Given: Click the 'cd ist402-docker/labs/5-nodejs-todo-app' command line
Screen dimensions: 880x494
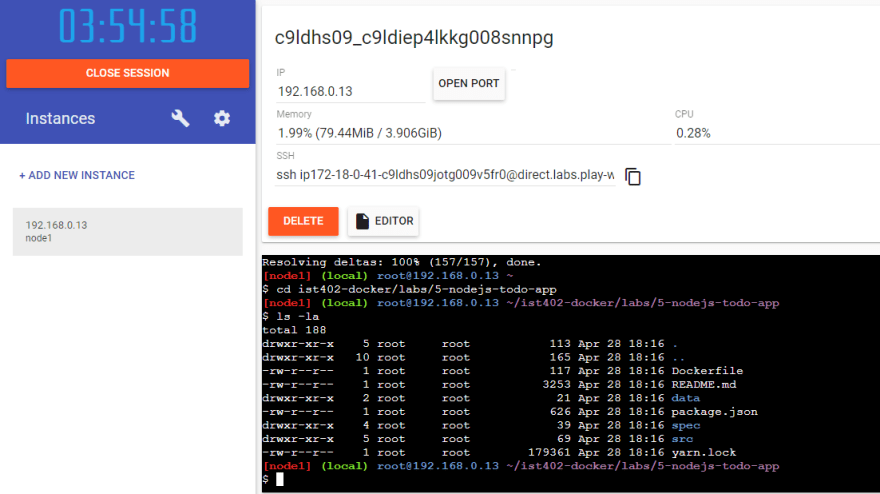Looking at the screenshot, I should [409, 290].
